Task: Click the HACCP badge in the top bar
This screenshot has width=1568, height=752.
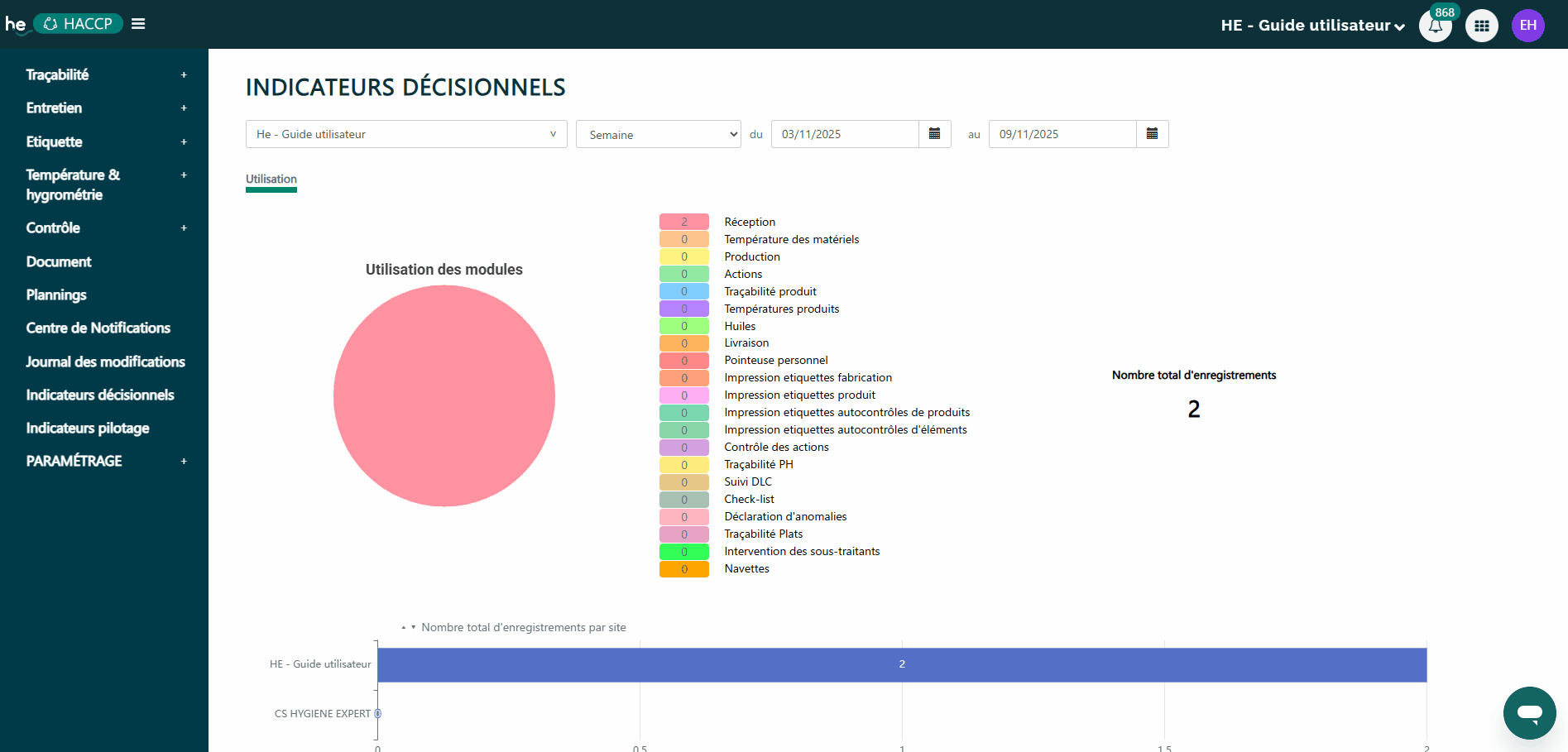Action: tap(78, 23)
